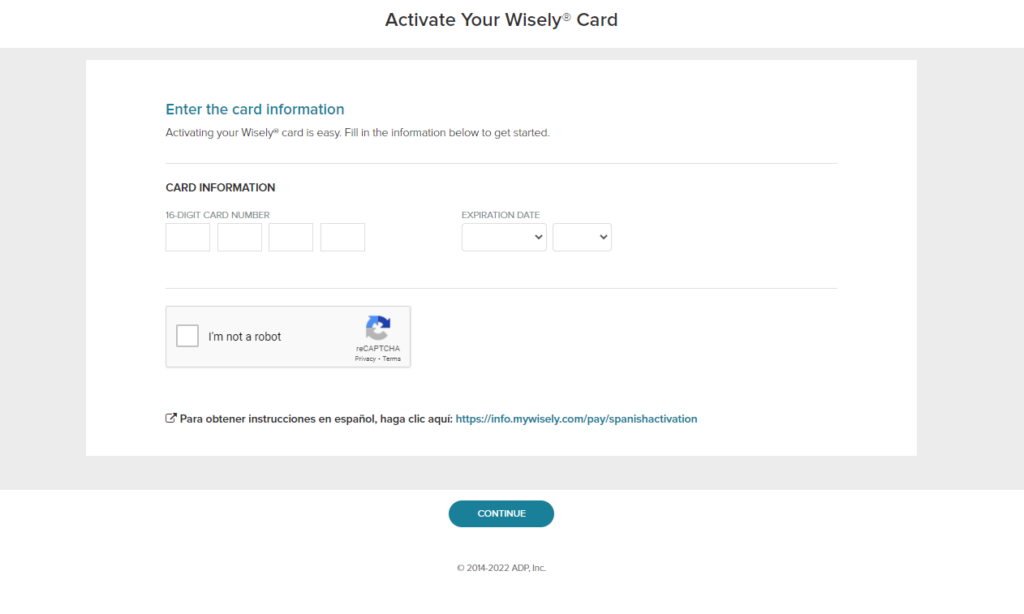Click the first card number input box
Screen dimensions: 1024x614
[x=187, y=237]
